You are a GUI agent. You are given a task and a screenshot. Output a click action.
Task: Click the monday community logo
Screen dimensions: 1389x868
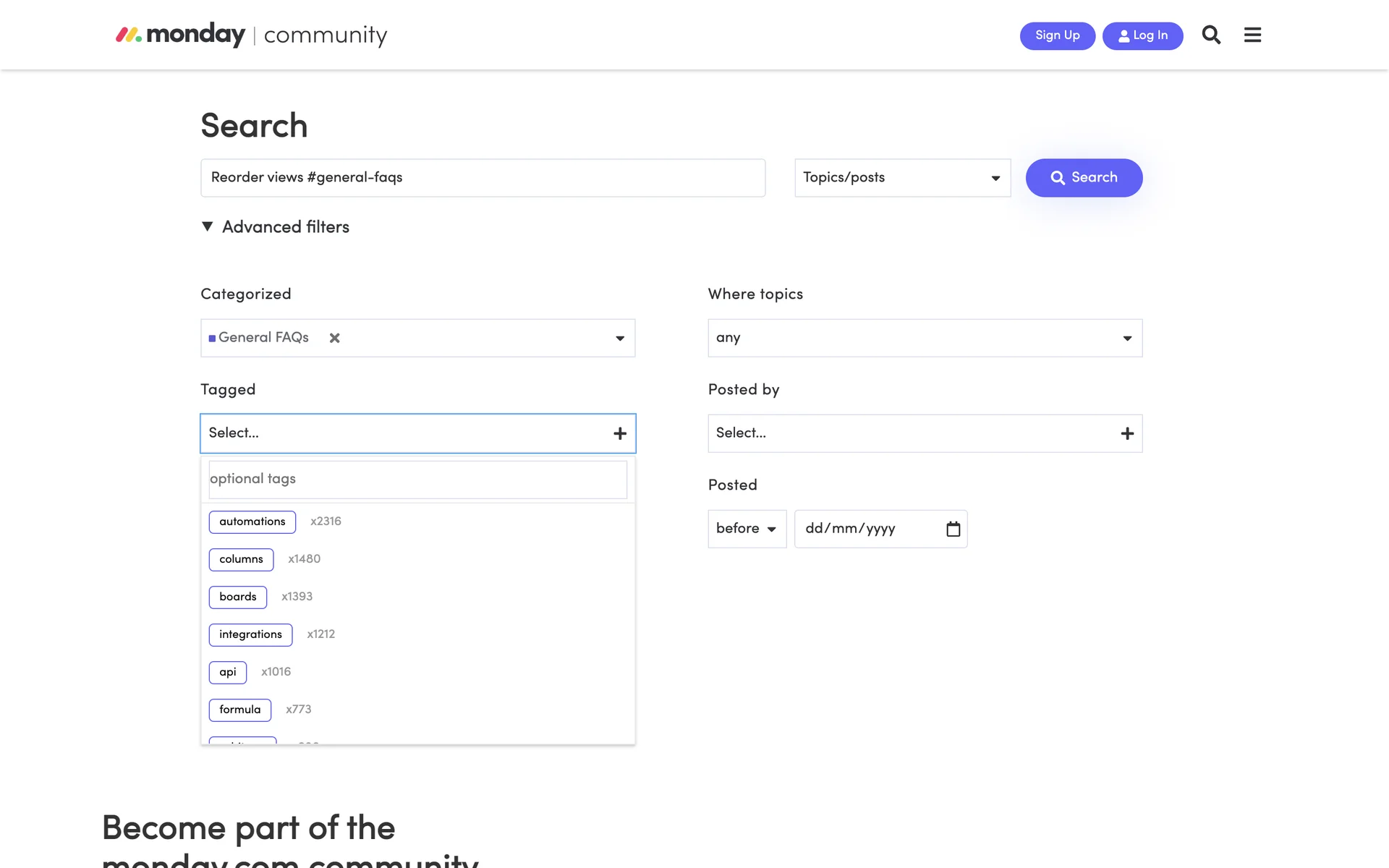[x=251, y=35]
